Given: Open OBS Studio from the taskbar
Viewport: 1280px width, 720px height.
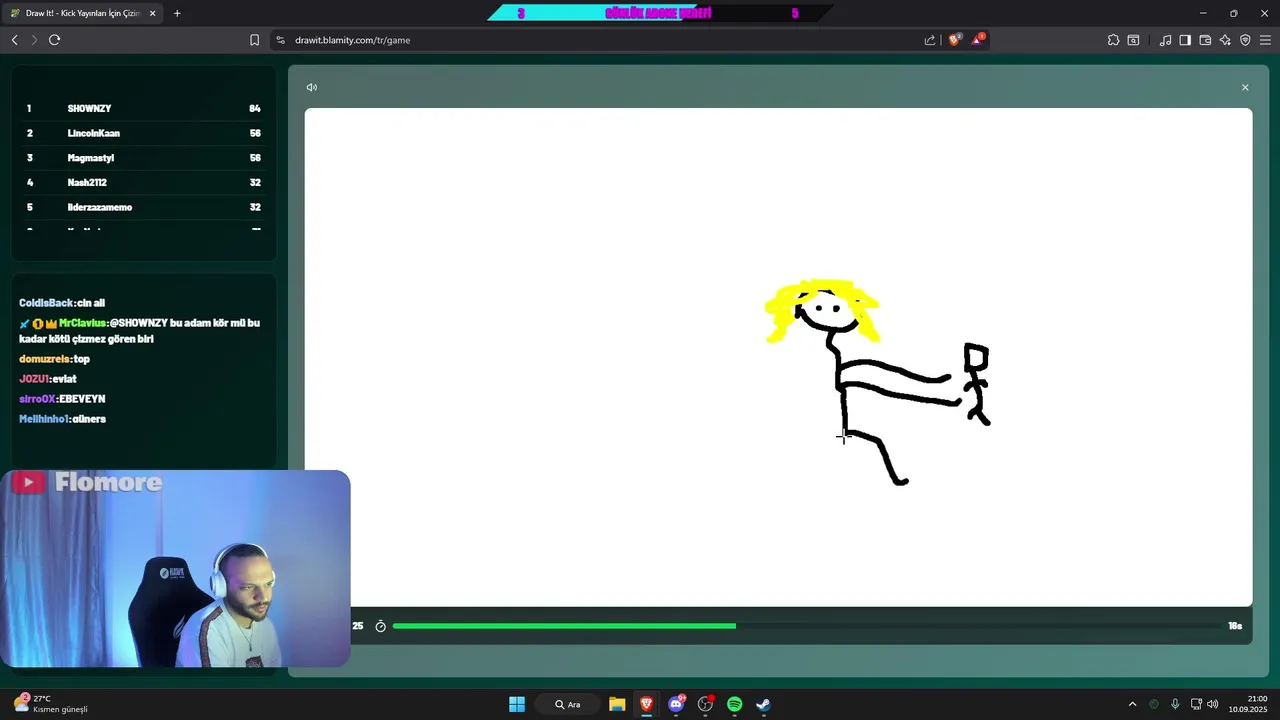Looking at the screenshot, I should click(x=706, y=704).
